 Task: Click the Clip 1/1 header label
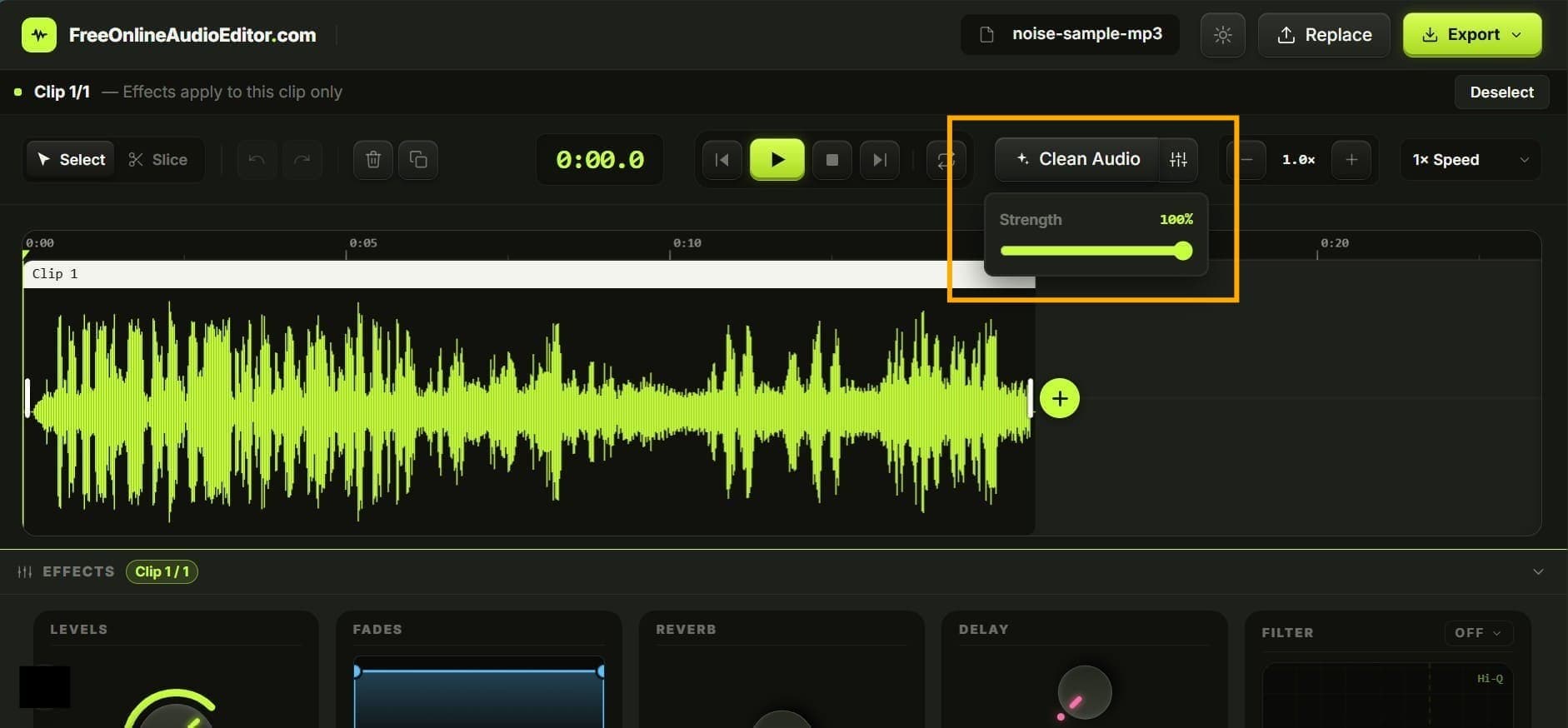pos(62,92)
